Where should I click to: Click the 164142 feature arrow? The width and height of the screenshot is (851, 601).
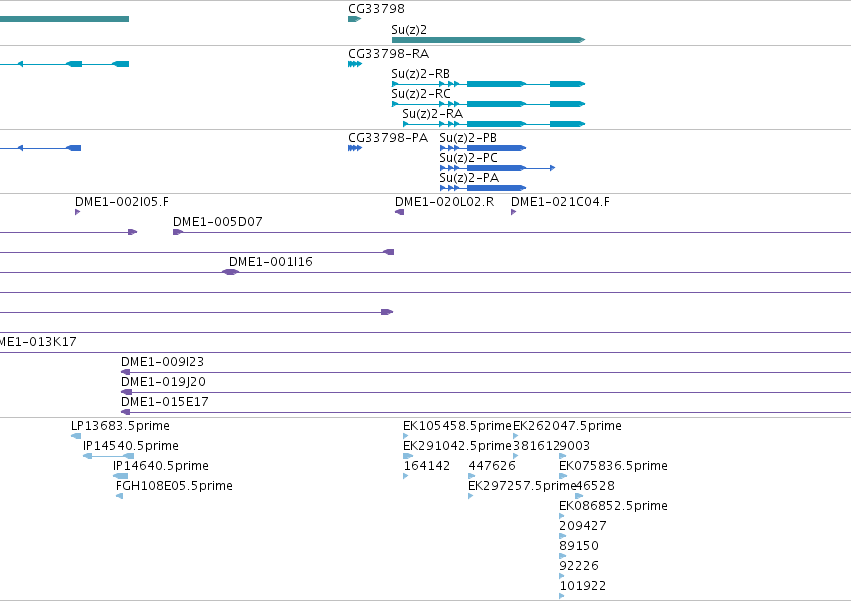coord(405,476)
